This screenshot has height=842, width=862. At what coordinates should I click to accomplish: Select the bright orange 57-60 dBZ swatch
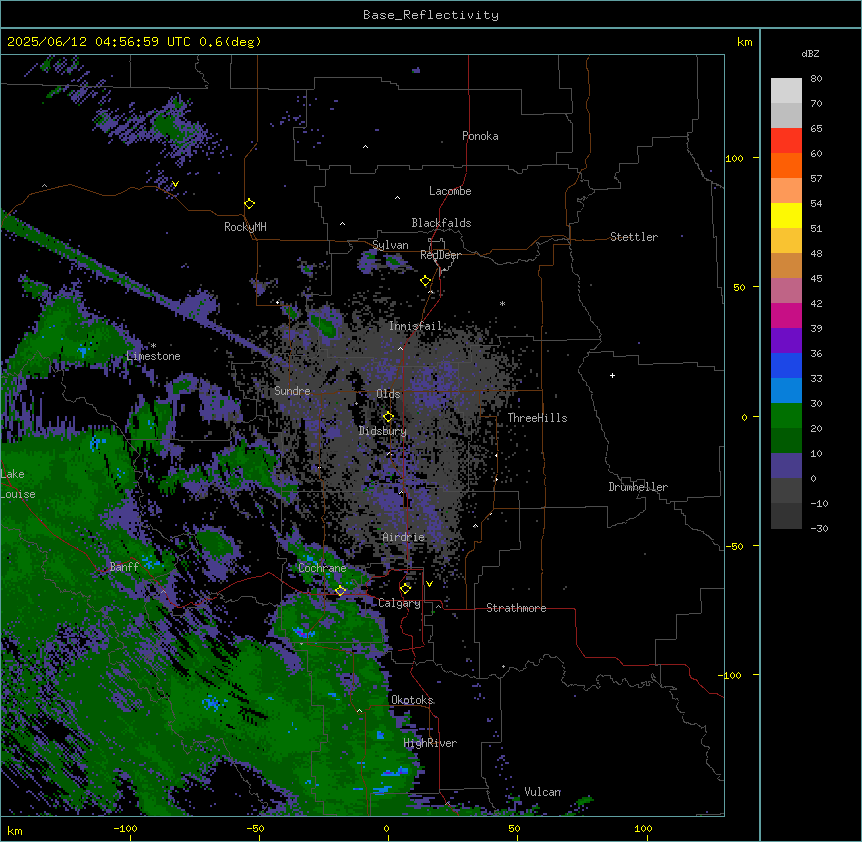pyautogui.click(x=786, y=165)
